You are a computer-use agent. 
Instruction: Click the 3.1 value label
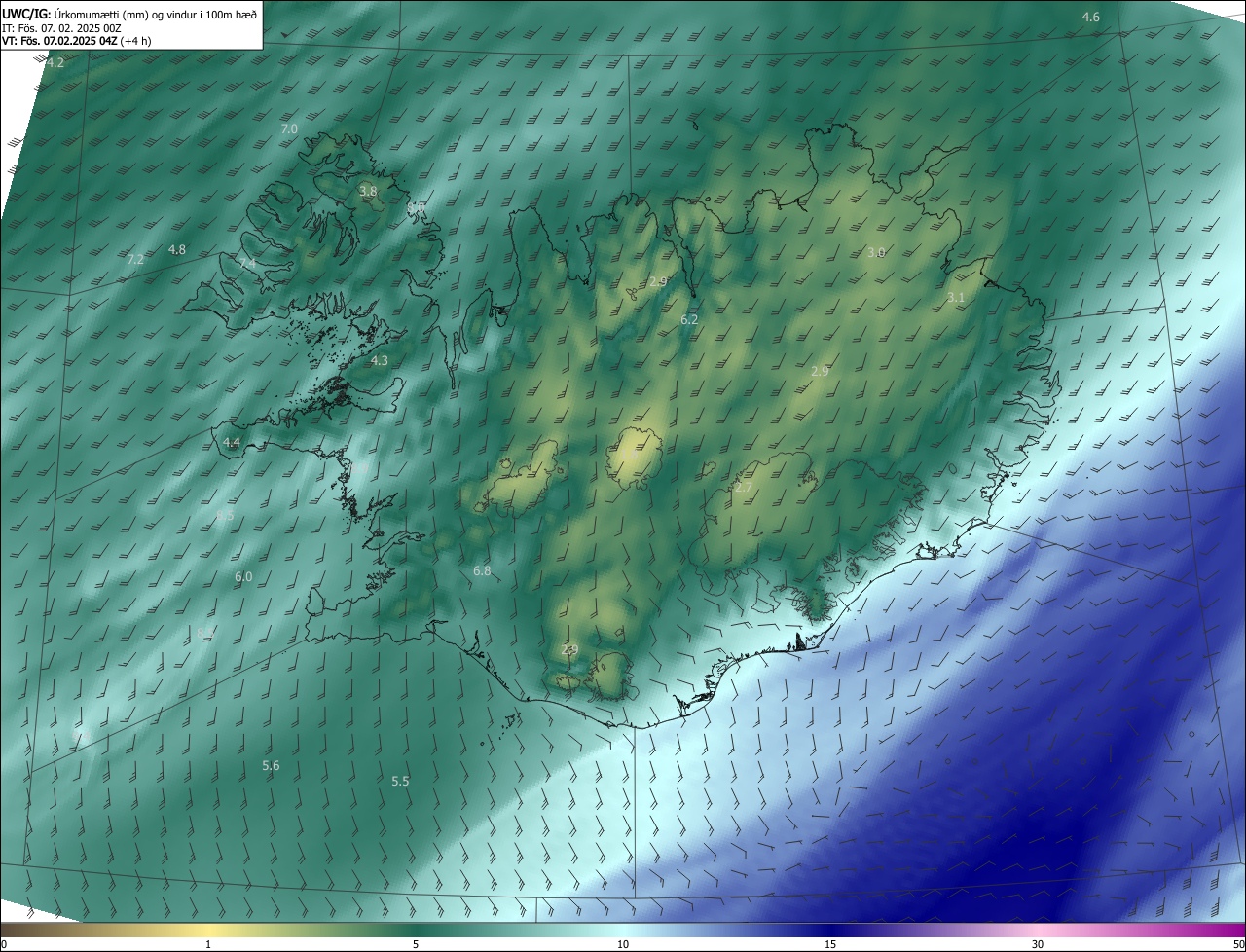956,297
